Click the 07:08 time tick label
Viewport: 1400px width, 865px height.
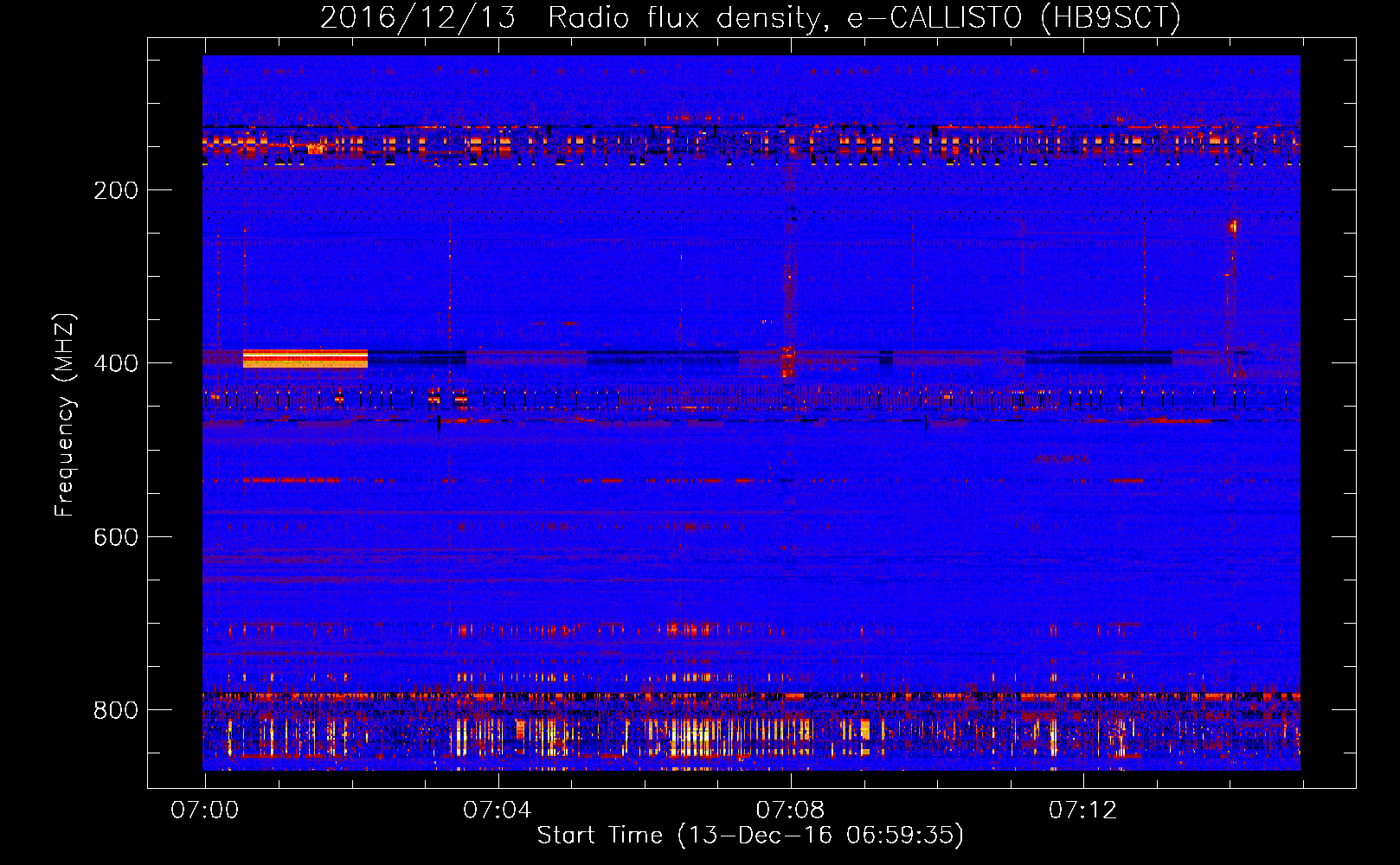click(x=790, y=811)
